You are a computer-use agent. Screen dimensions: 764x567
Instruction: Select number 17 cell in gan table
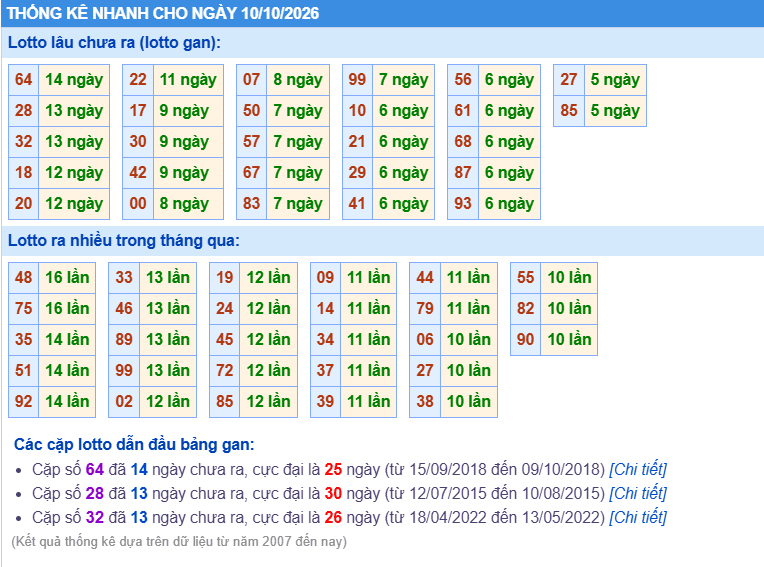point(138,111)
